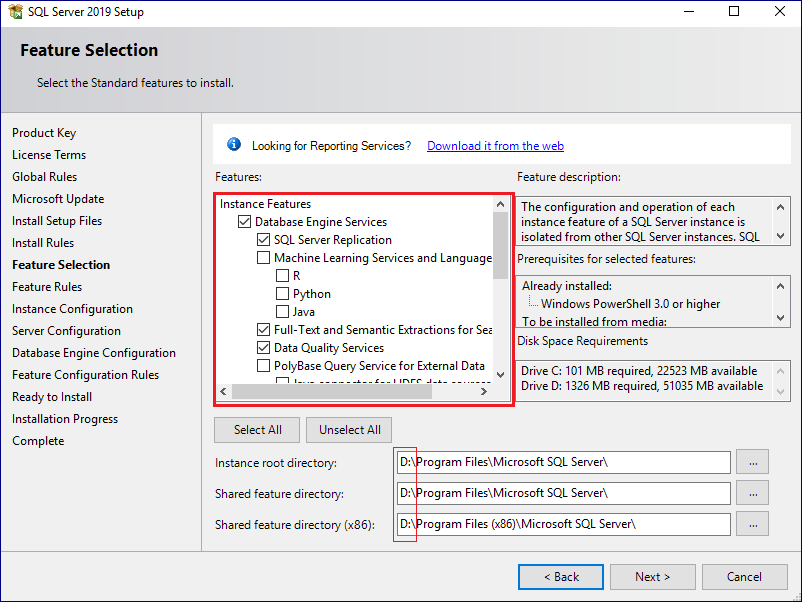Maximize the setup window
This screenshot has width=802, height=602.
[x=734, y=11]
